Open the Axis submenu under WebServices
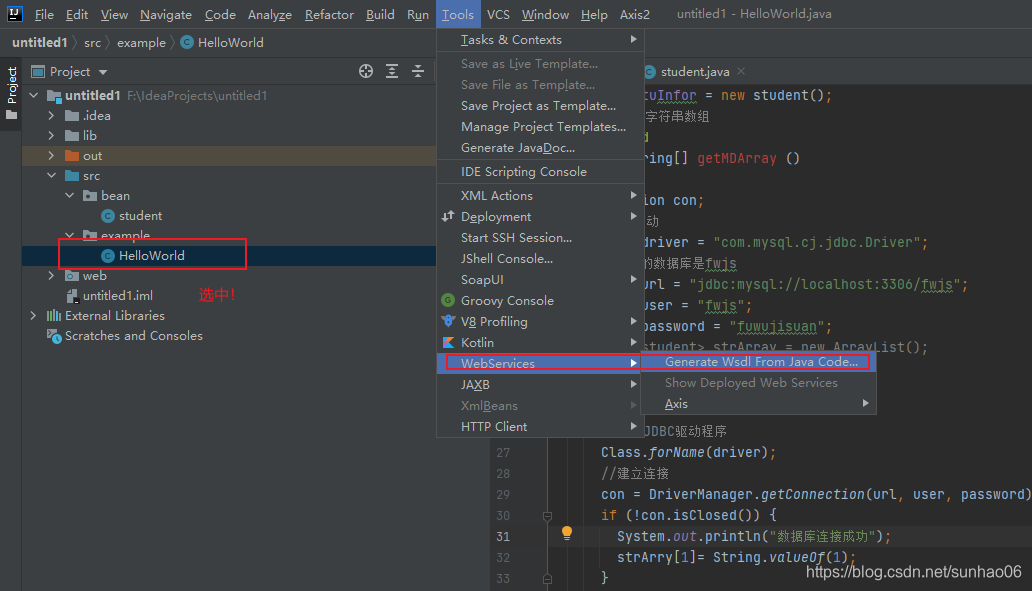The height and width of the screenshot is (591, 1032). 758,403
